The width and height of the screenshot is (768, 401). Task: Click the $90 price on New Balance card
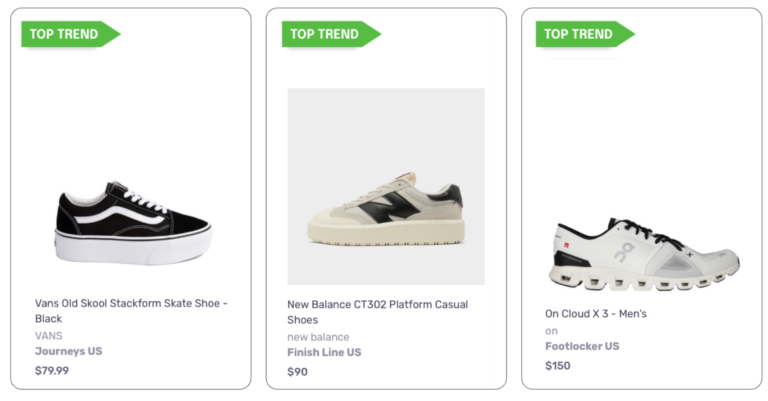pyautogui.click(x=298, y=372)
